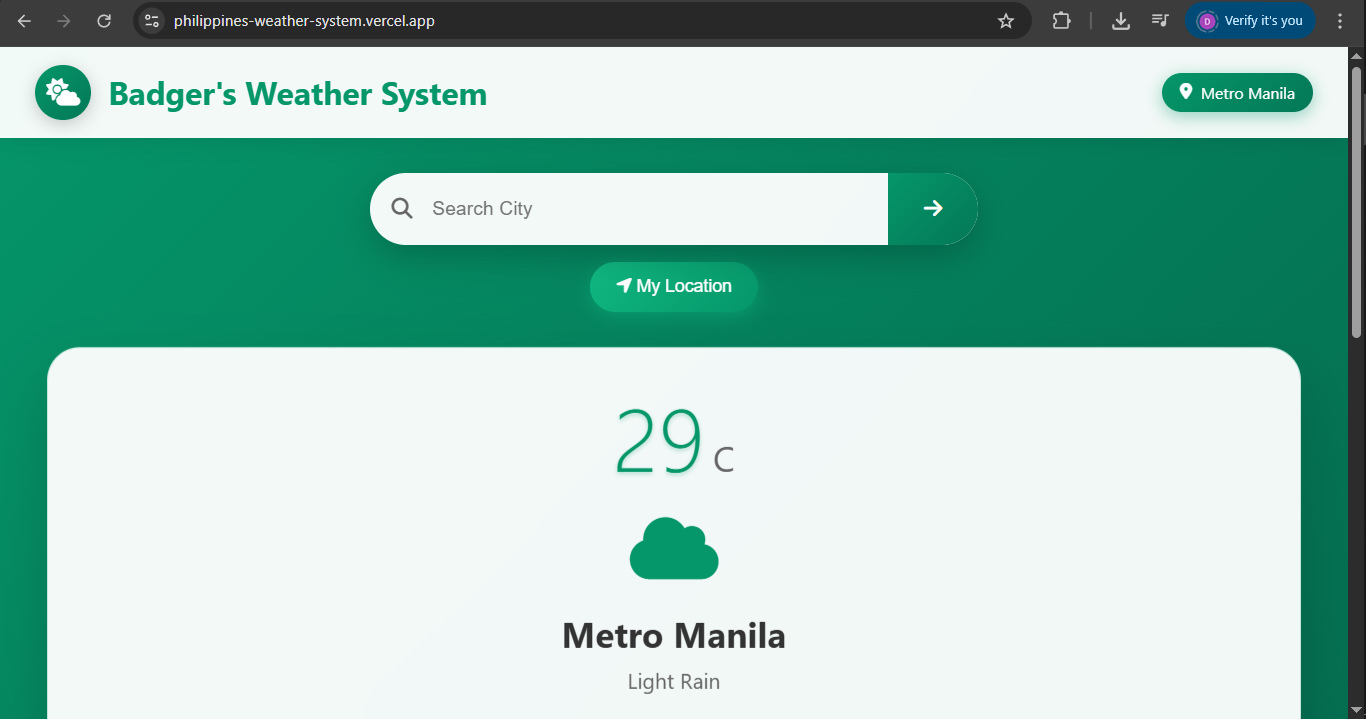Submit search with the arrow button
This screenshot has width=1366, height=719.
pos(933,209)
